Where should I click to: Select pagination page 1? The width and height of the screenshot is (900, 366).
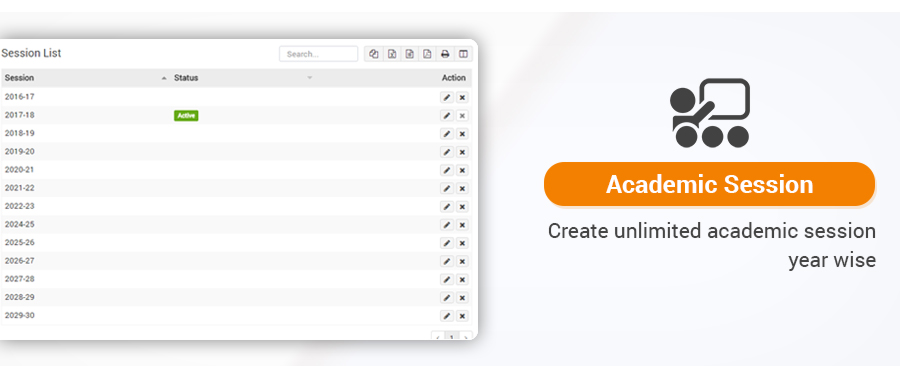[452, 336]
